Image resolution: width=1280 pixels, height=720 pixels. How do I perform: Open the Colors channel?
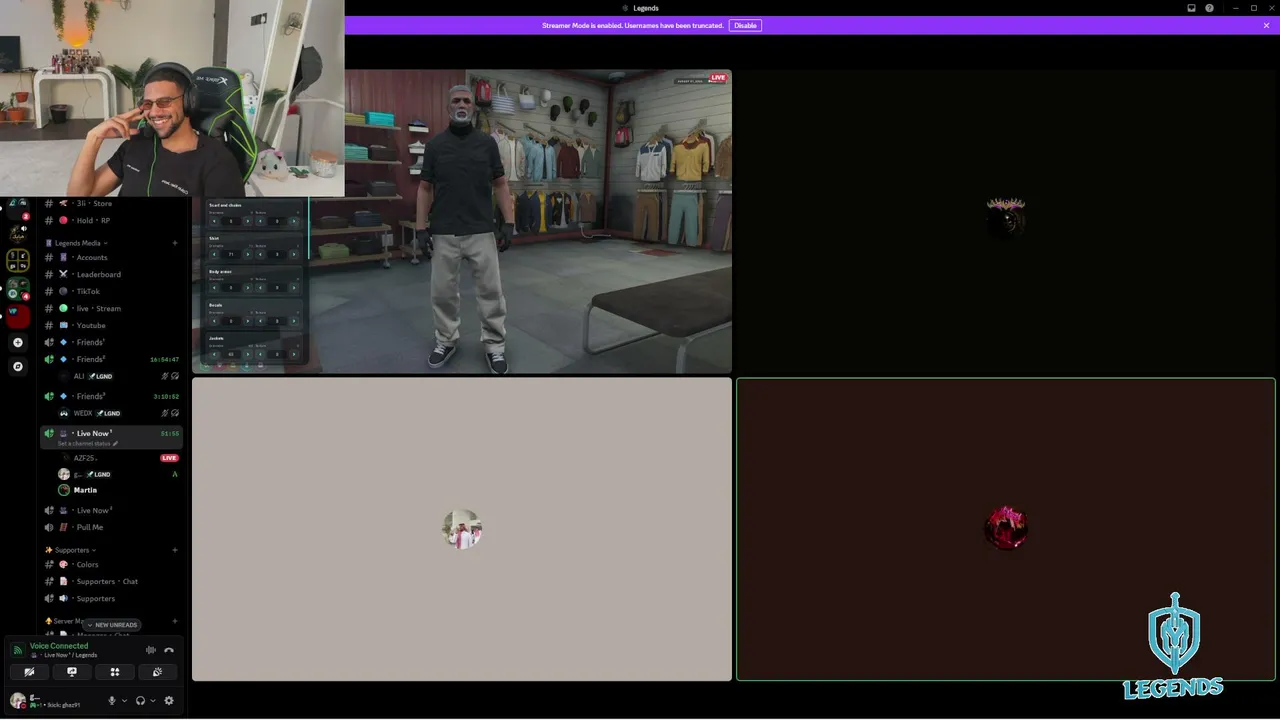coord(110,564)
